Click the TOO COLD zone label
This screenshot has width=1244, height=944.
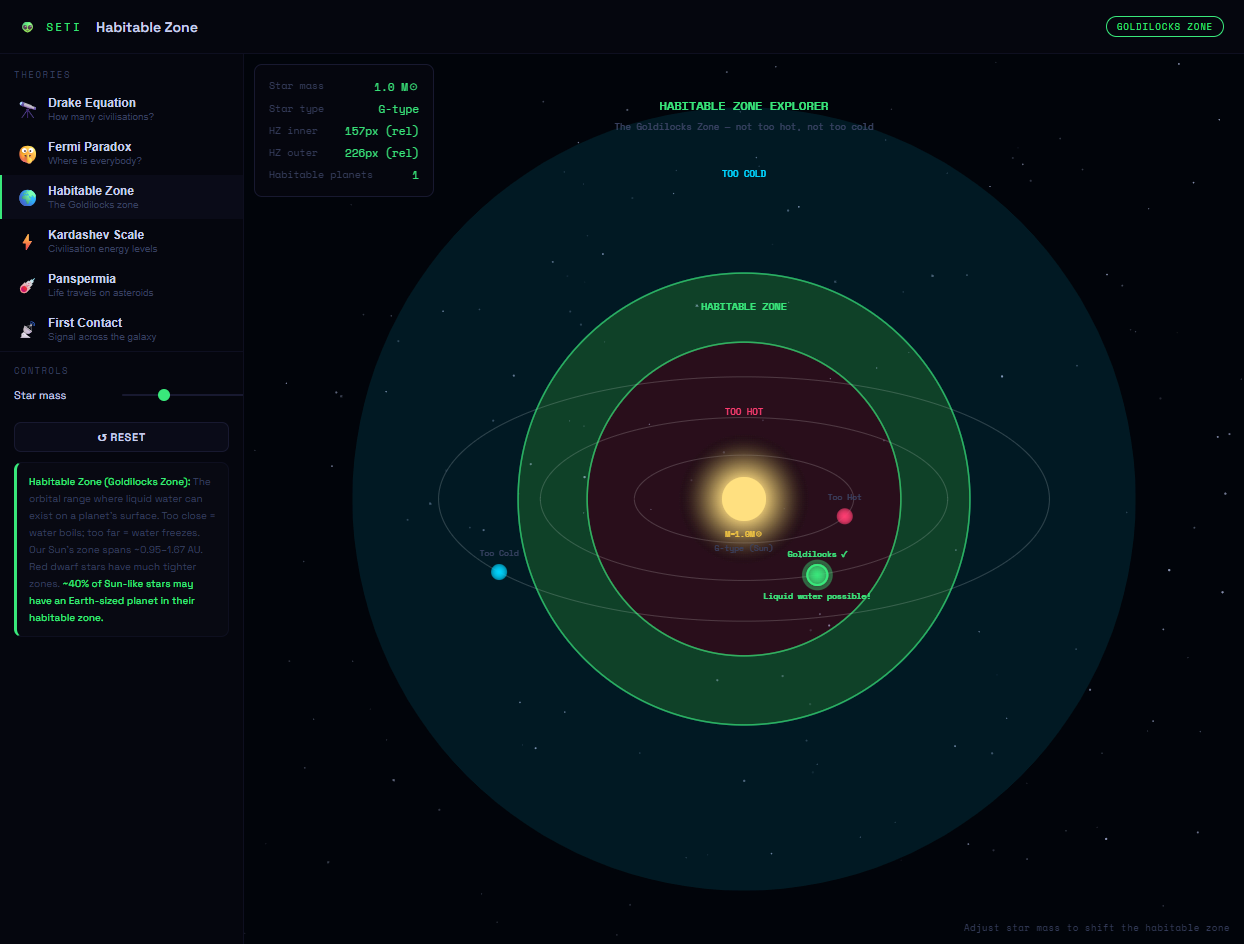744,174
